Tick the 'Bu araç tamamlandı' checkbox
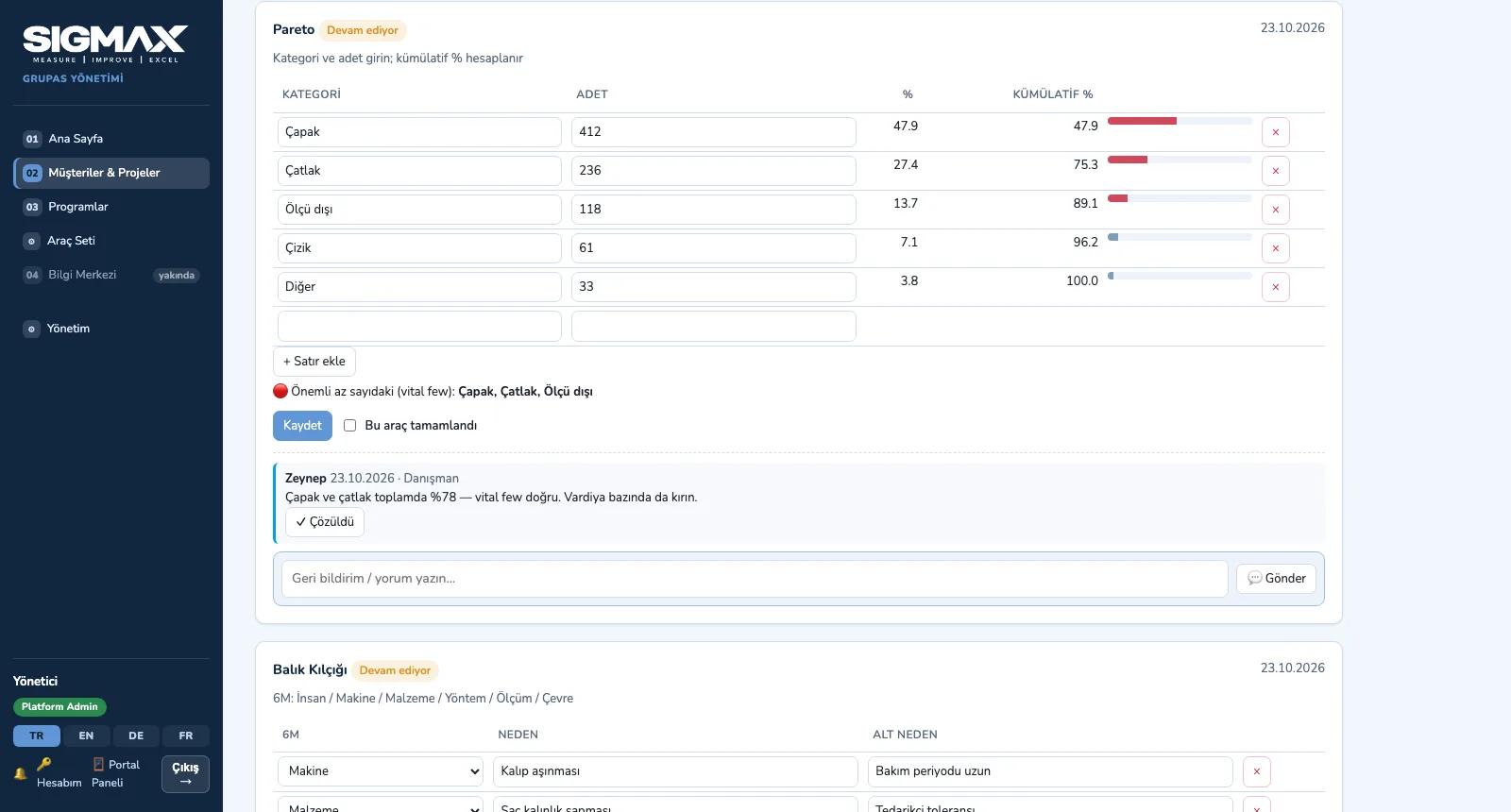This screenshot has height=812, width=1511. coord(349,426)
